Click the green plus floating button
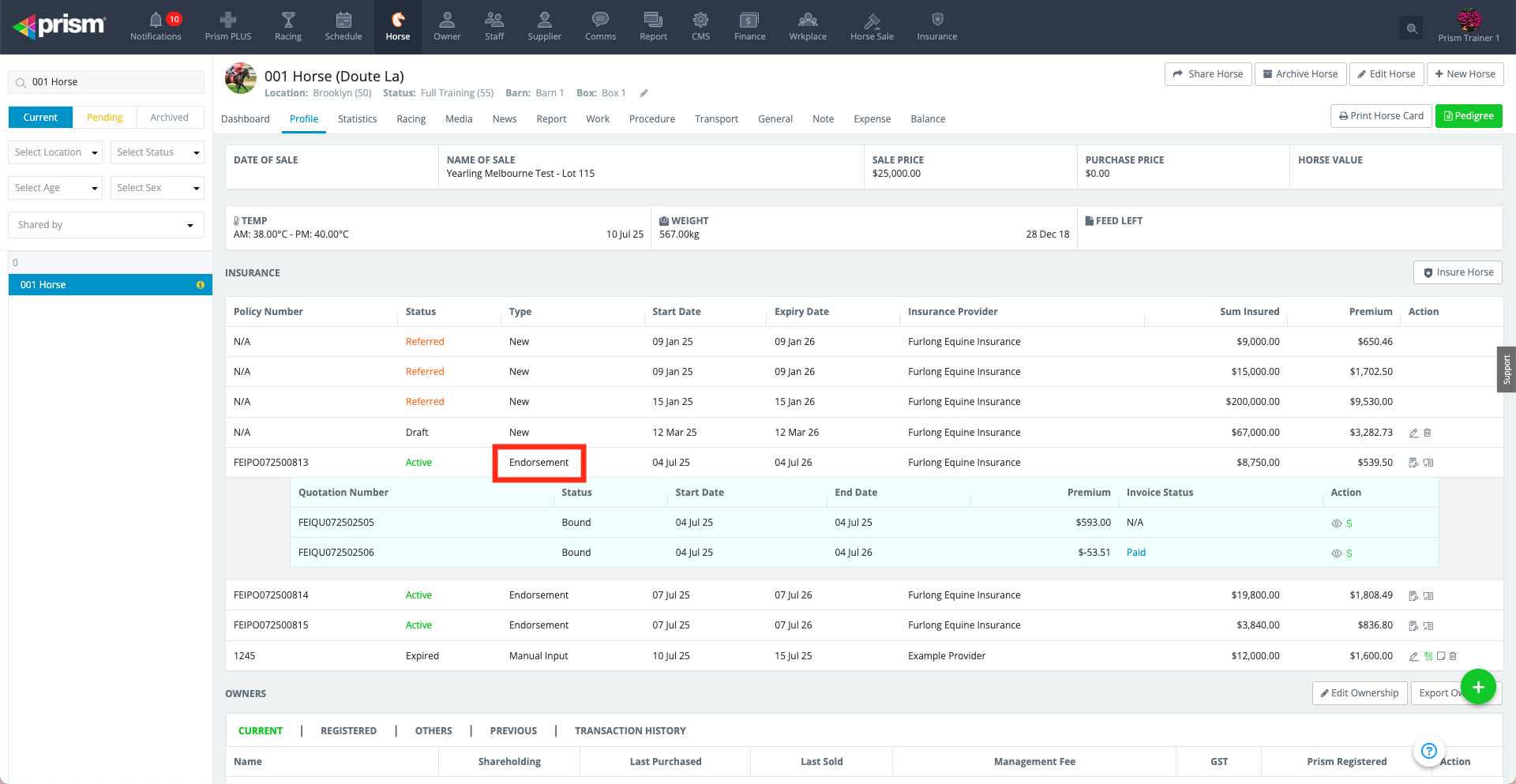This screenshot has height=784, width=1516. click(1478, 687)
